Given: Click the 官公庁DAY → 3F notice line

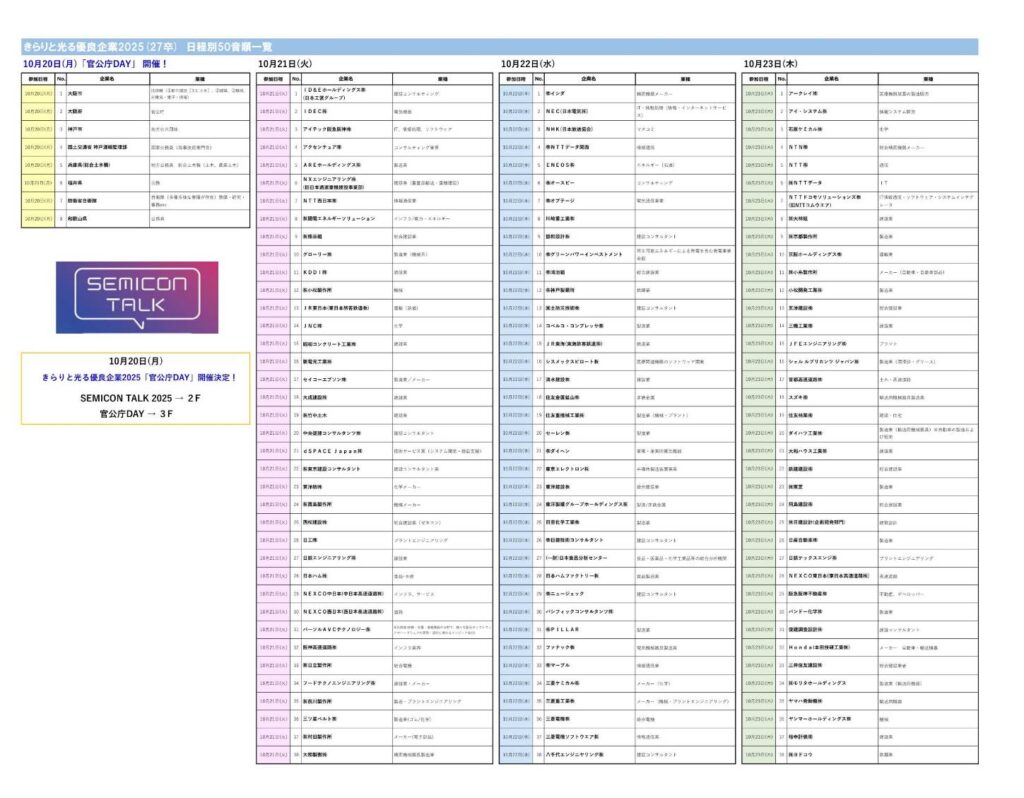Looking at the screenshot, I should tap(136, 412).
